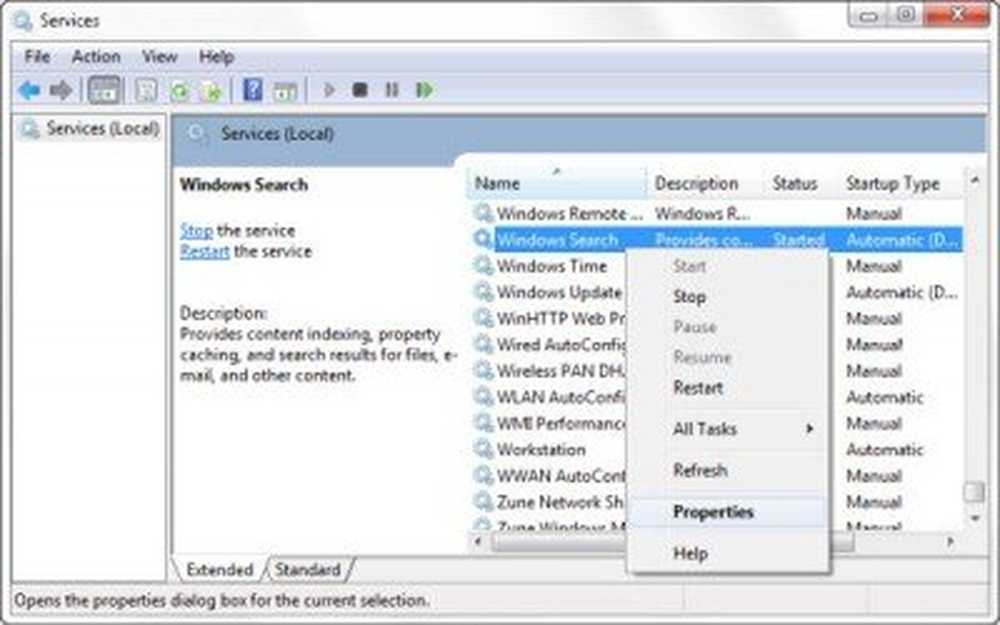The width and height of the screenshot is (1000, 625).
Task: Select the Windows Remote service row name
Action: tap(570, 213)
